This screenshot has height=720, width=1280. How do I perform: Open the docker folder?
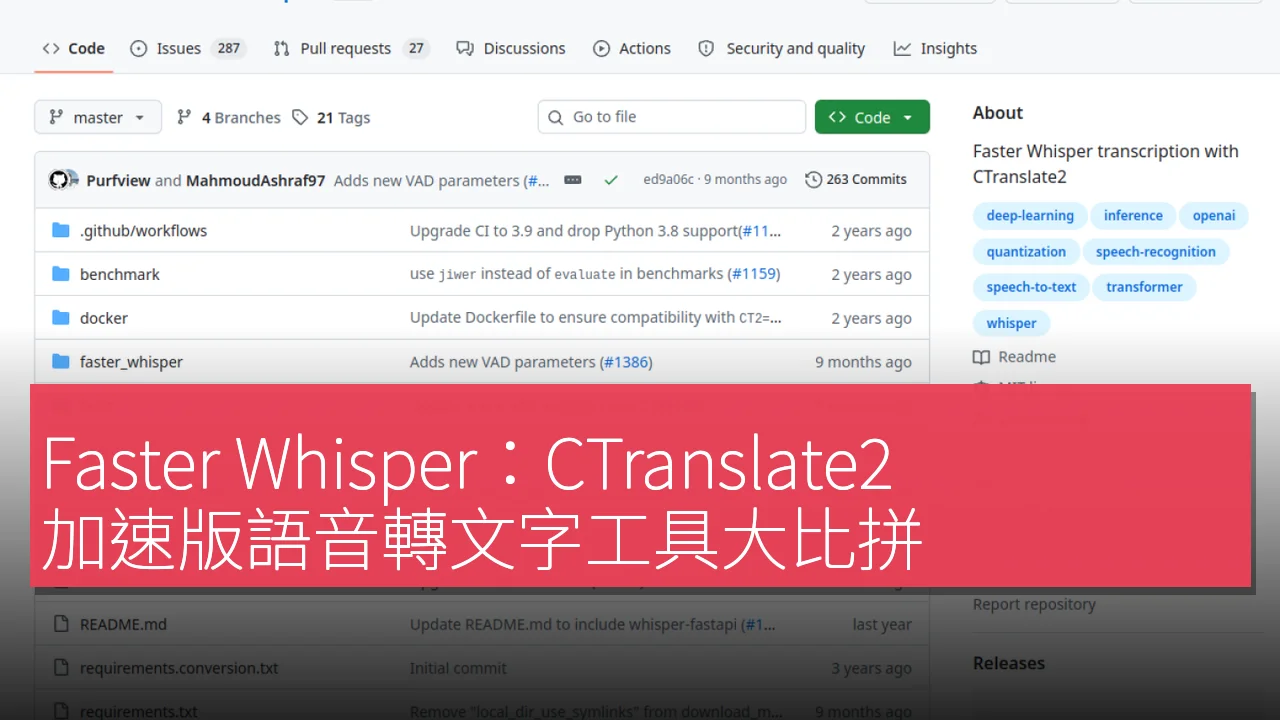[x=104, y=318]
